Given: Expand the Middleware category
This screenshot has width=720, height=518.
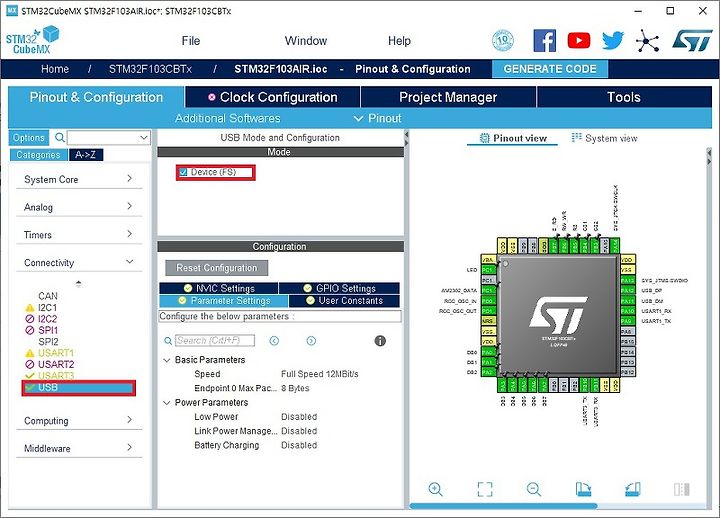Looking at the screenshot, I should [79, 448].
